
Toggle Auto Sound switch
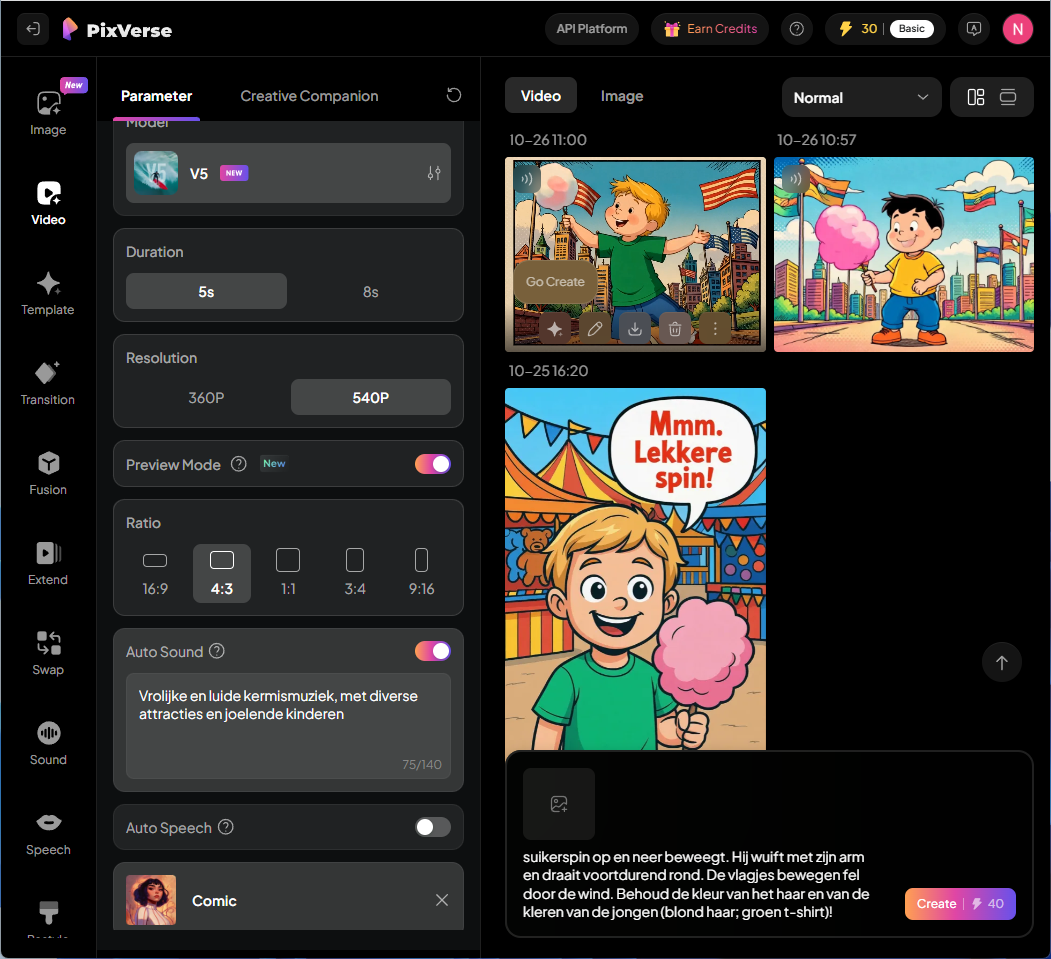click(x=432, y=651)
